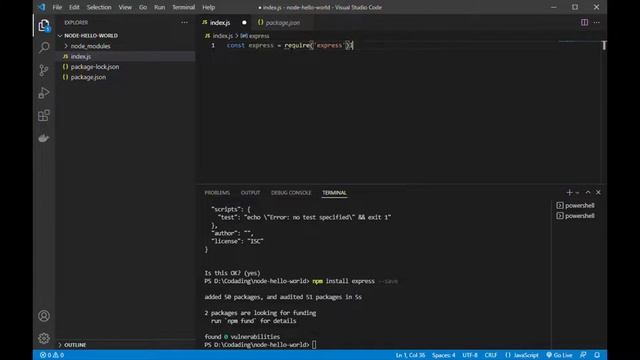Create a new terminal with plus icon

(x=569, y=192)
